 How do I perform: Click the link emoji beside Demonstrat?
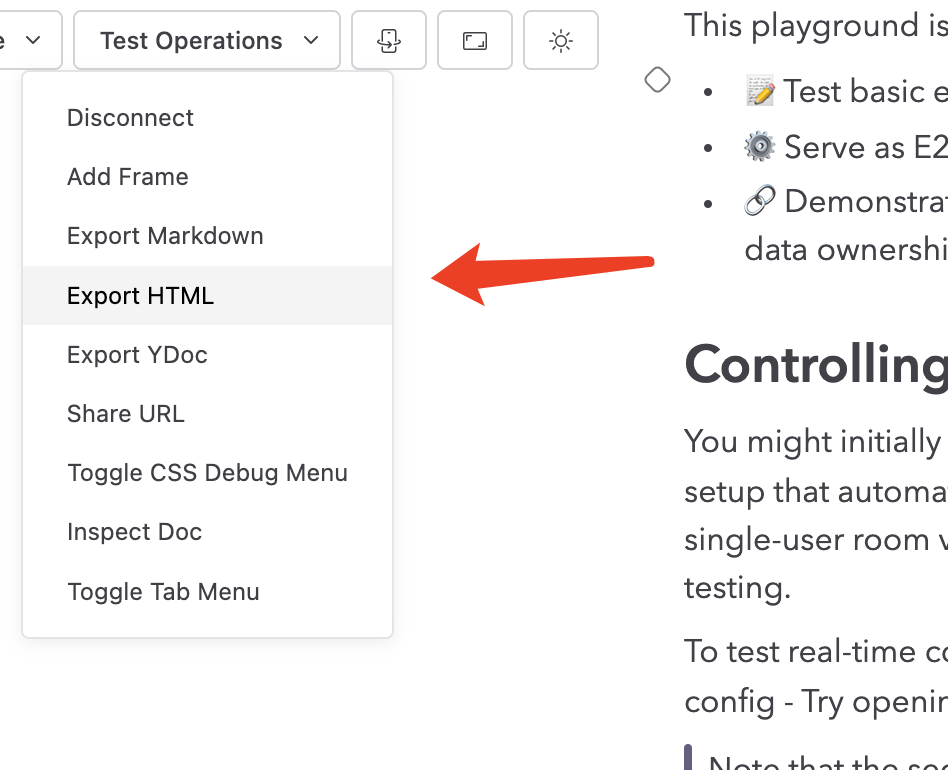pos(760,201)
